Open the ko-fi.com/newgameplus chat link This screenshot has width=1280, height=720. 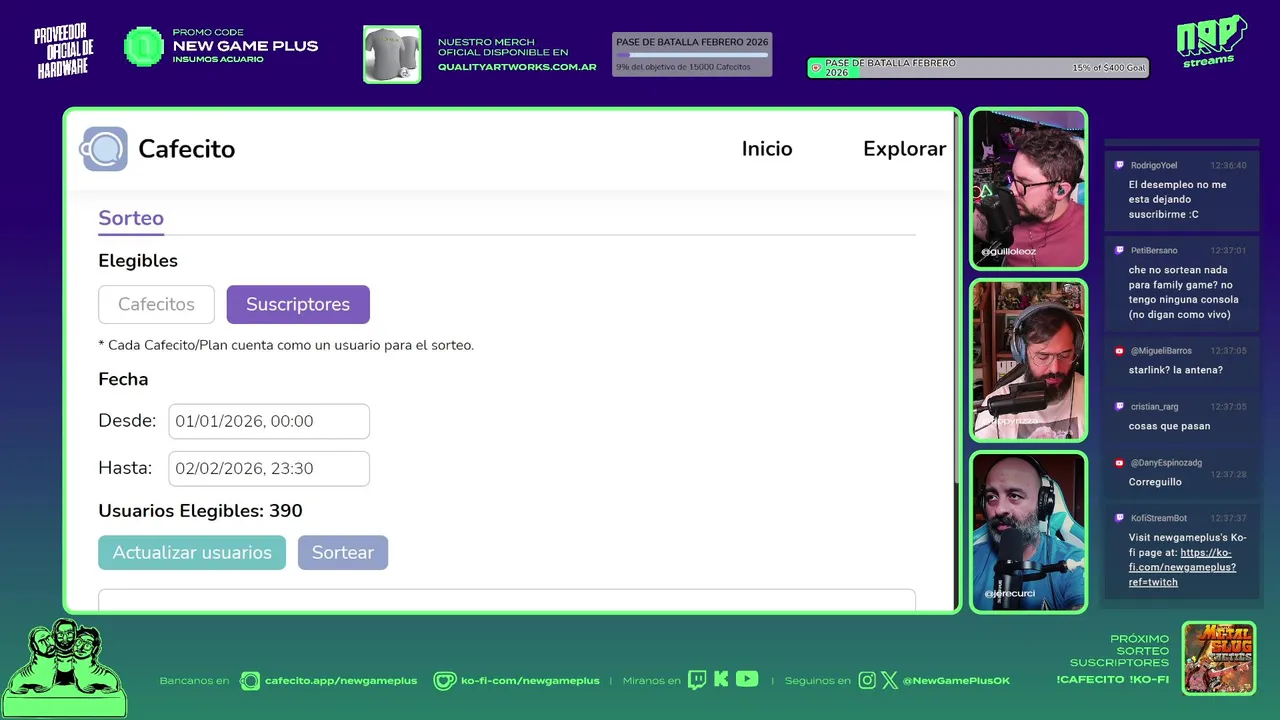pos(1183,567)
